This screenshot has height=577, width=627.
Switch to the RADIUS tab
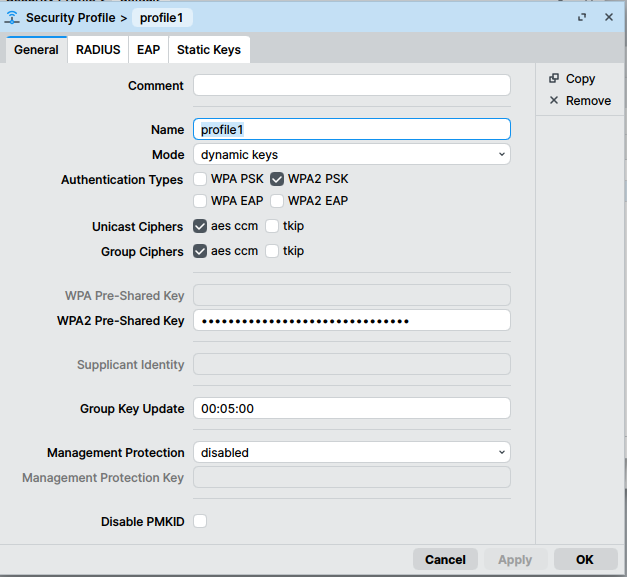click(x=98, y=50)
